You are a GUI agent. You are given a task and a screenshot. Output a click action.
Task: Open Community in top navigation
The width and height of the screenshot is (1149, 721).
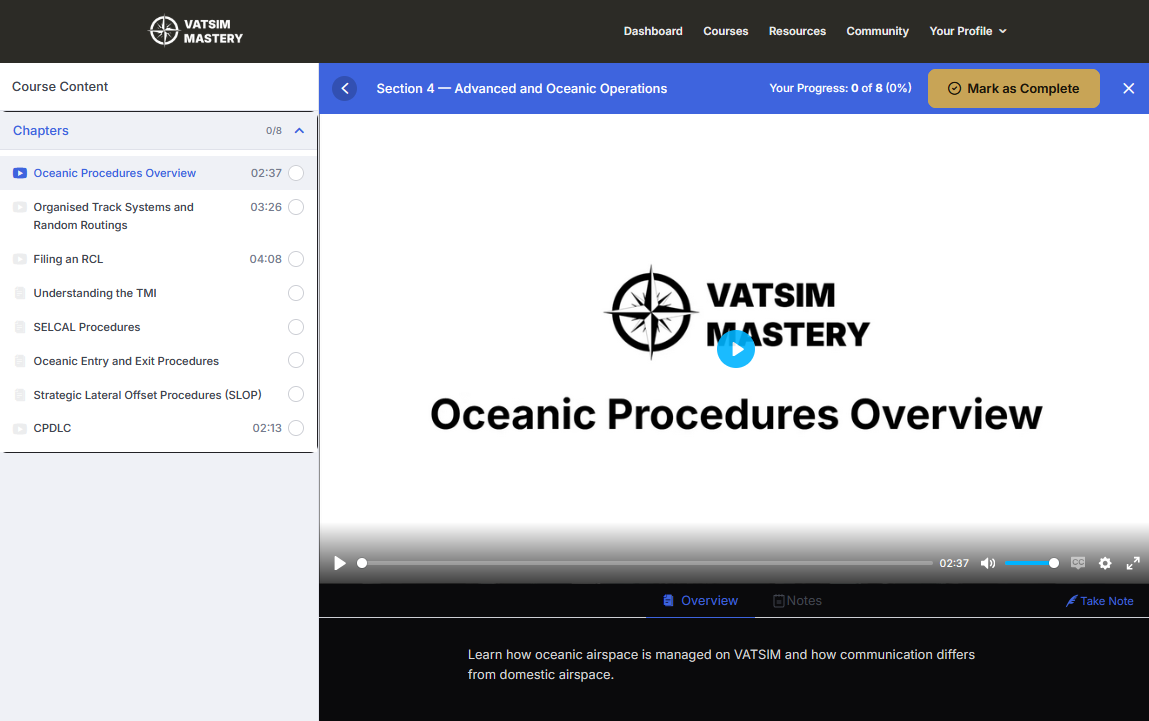[x=877, y=31]
